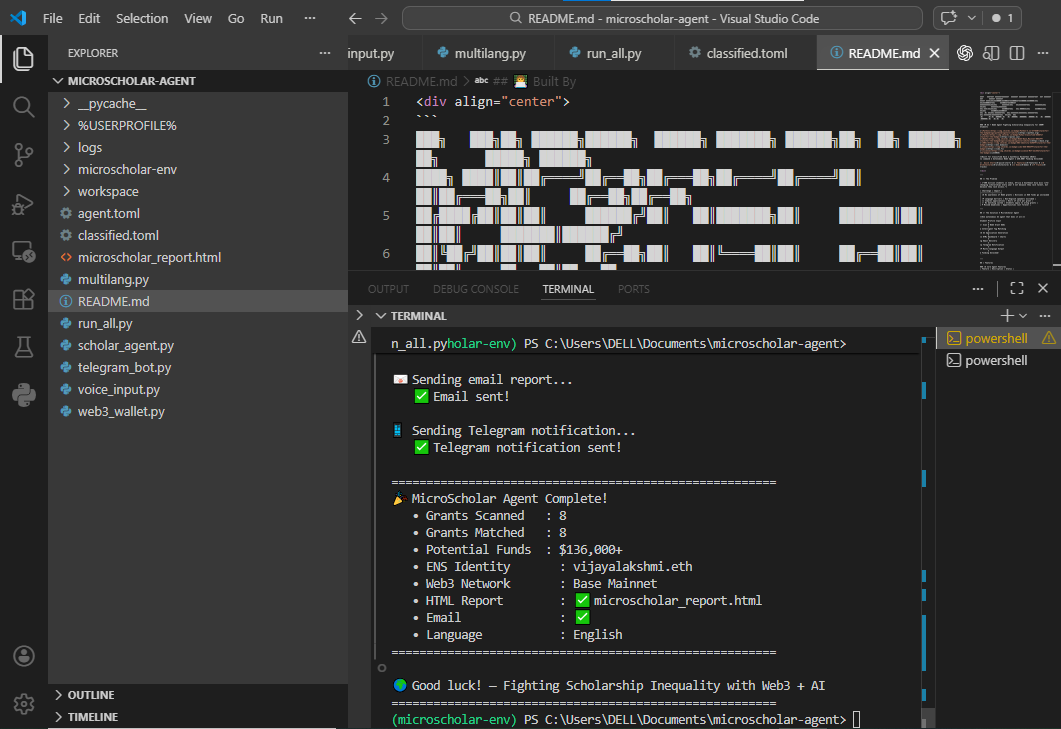Open the Run menu
The image size is (1061, 729).
point(271,18)
